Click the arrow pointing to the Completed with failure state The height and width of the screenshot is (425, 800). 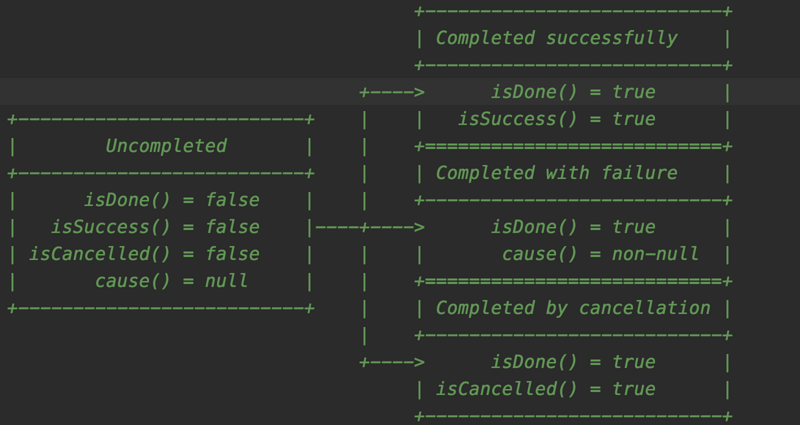pyautogui.click(x=394, y=227)
